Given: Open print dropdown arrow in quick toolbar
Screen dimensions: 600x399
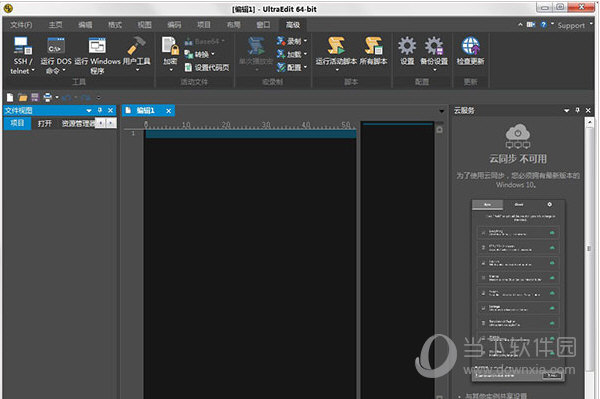Looking at the screenshot, I should tap(57, 98).
